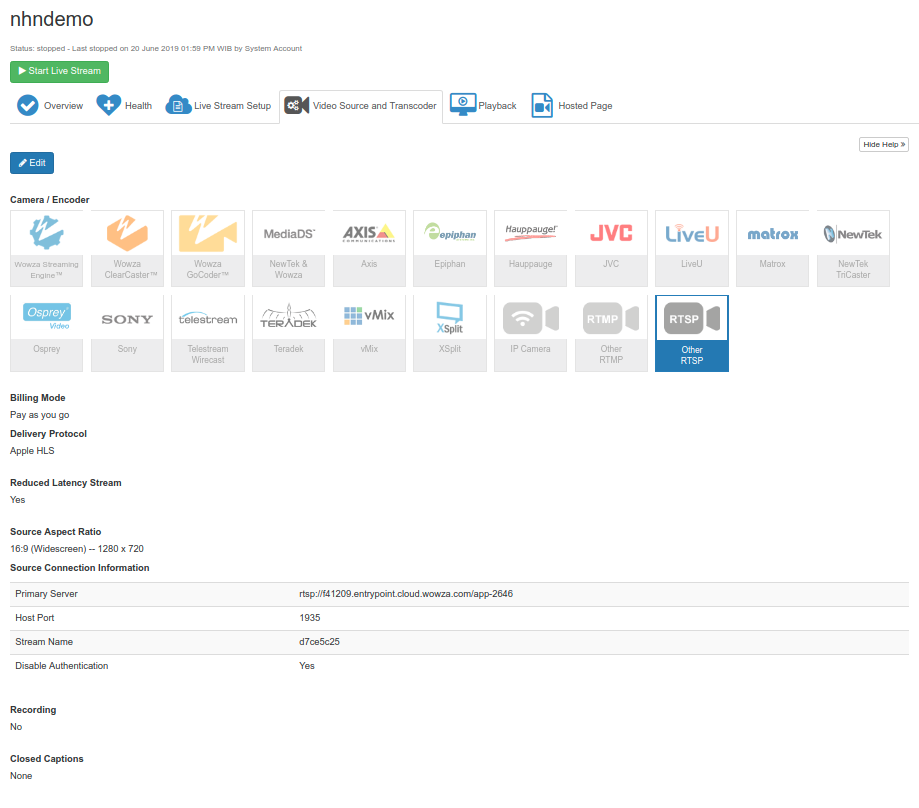Click the Start Live Stream button
Image resolution: width=919 pixels, height=808 pixels.
point(59,71)
